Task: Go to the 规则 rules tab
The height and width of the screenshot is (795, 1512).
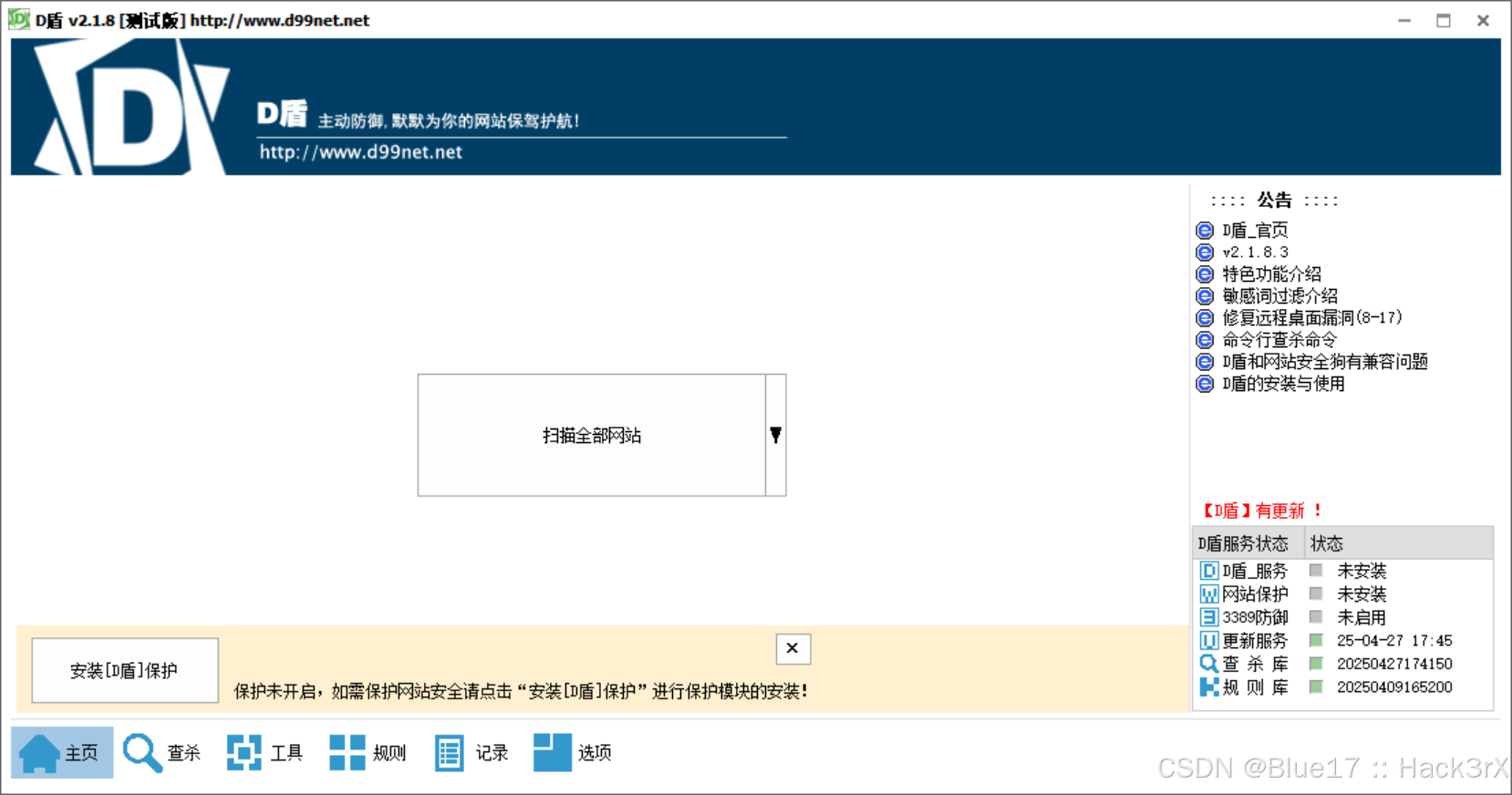Action: [368, 752]
